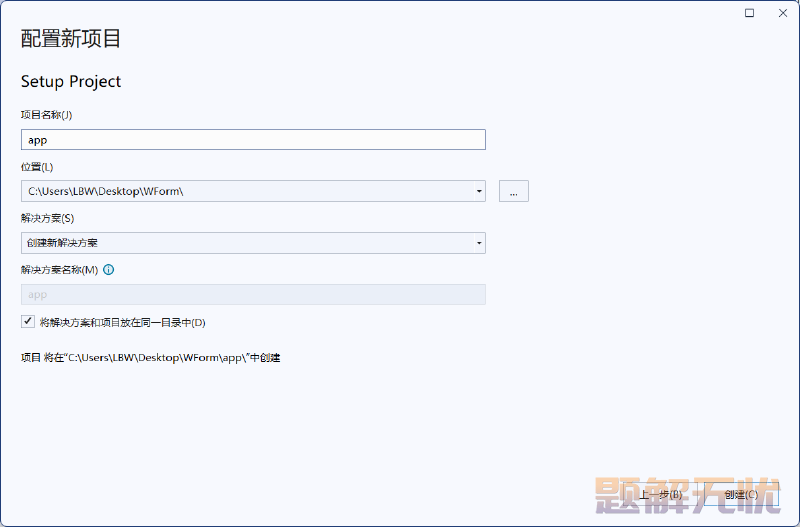The image size is (800, 527).
Task: Uncheck place solution and project in same directory
Action: click(x=28, y=321)
